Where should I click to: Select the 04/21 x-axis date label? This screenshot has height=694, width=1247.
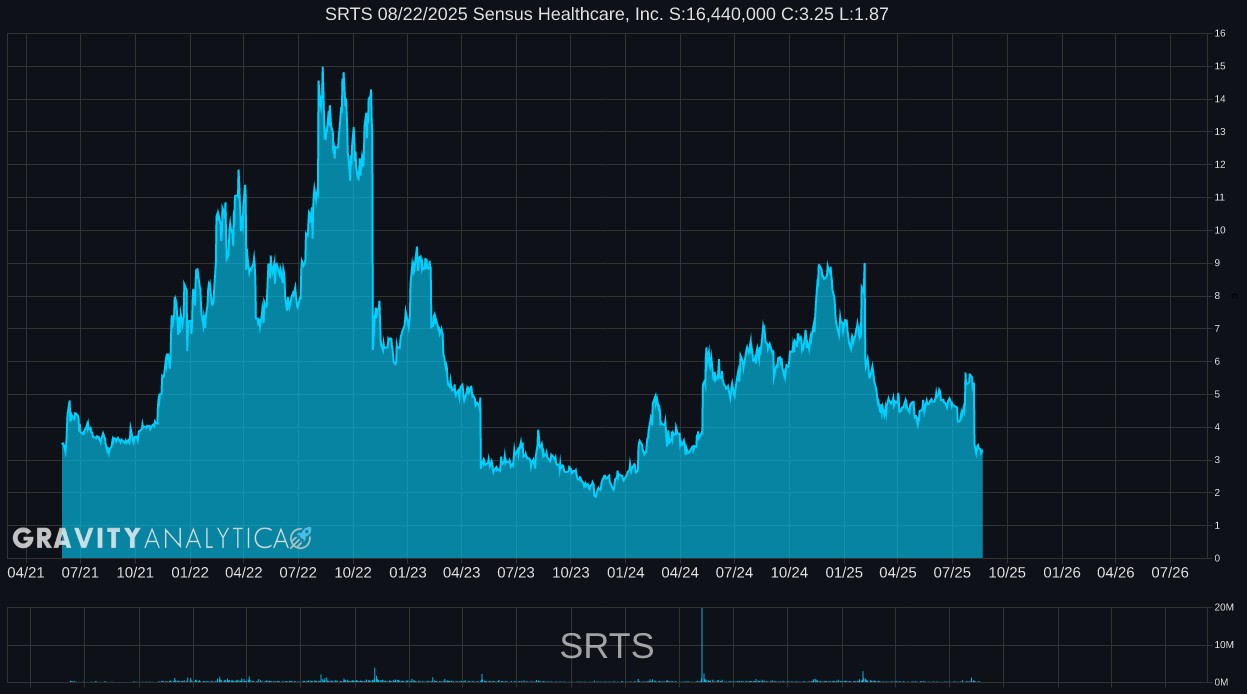click(26, 572)
